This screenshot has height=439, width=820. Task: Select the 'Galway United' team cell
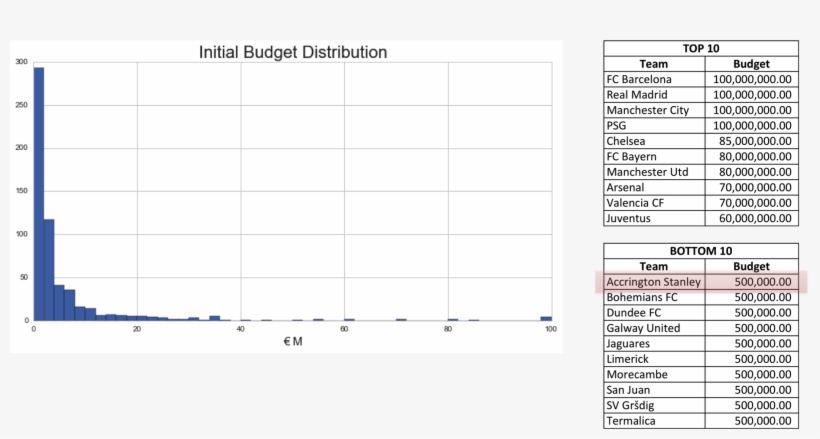point(654,328)
